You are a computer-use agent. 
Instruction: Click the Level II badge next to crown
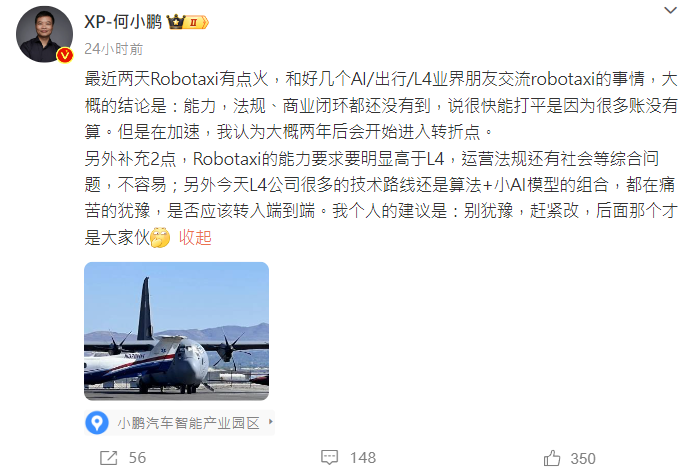click(196, 22)
